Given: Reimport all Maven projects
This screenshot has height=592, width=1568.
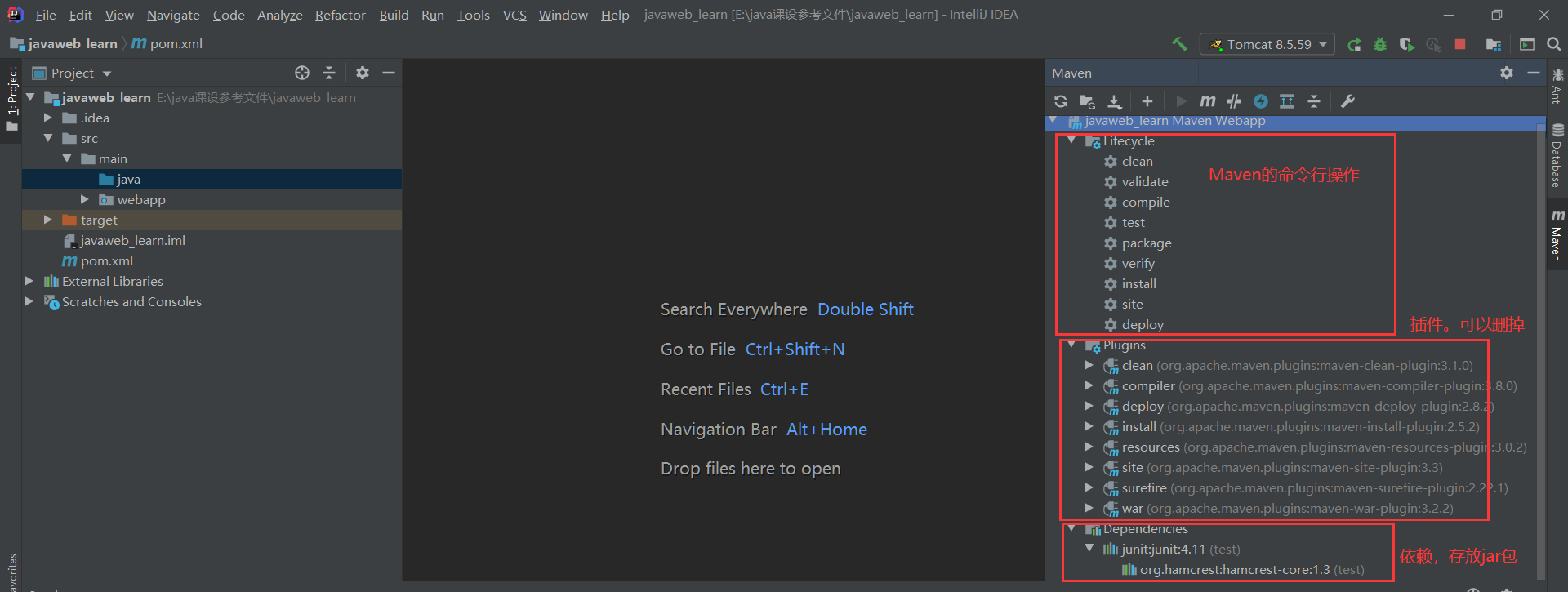Looking at the screenshot, I should coord(1061,101).
